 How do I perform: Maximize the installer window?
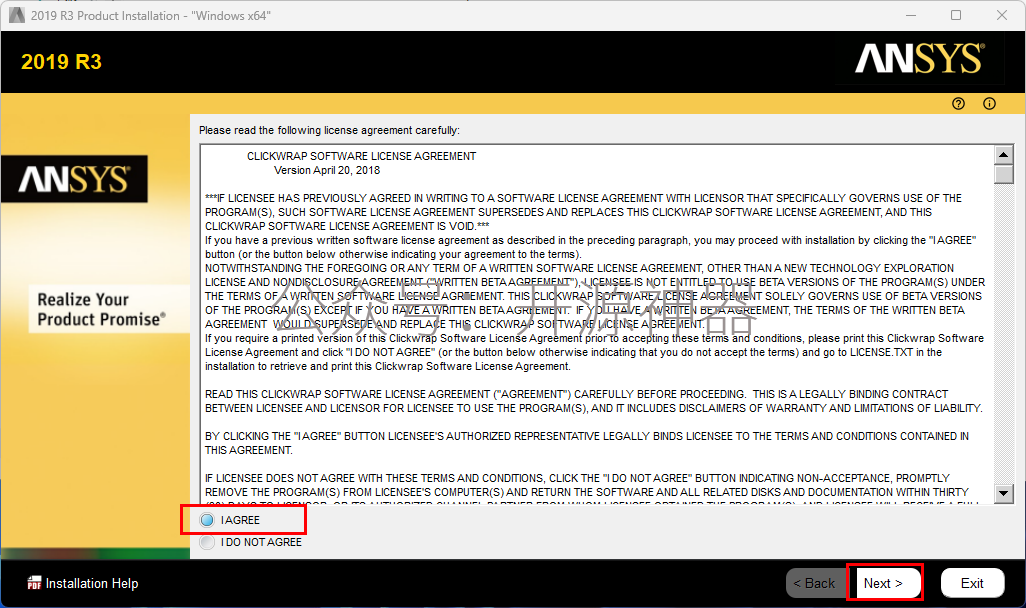[956, 15]
